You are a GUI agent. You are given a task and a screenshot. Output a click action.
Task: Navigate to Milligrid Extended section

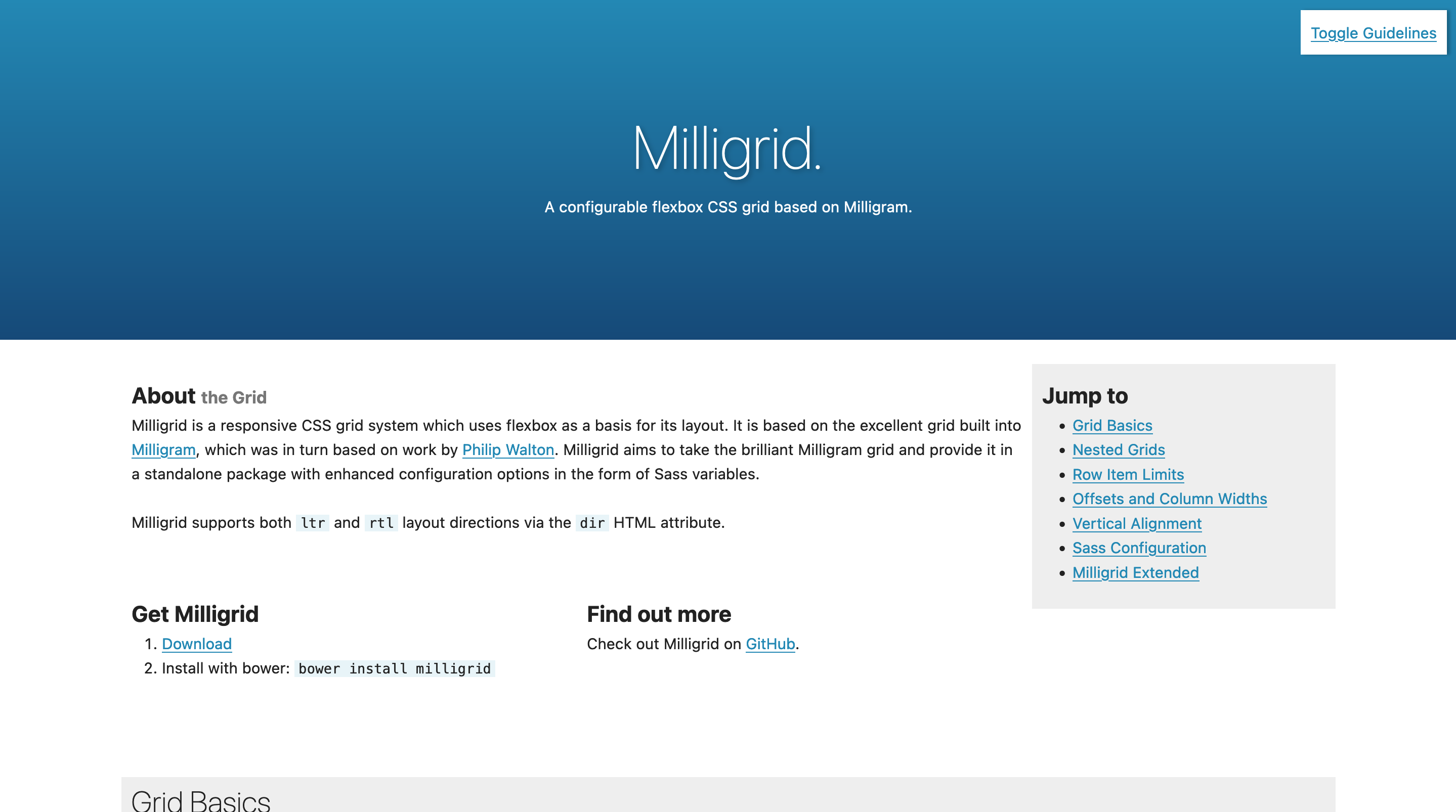point(1135,572)
